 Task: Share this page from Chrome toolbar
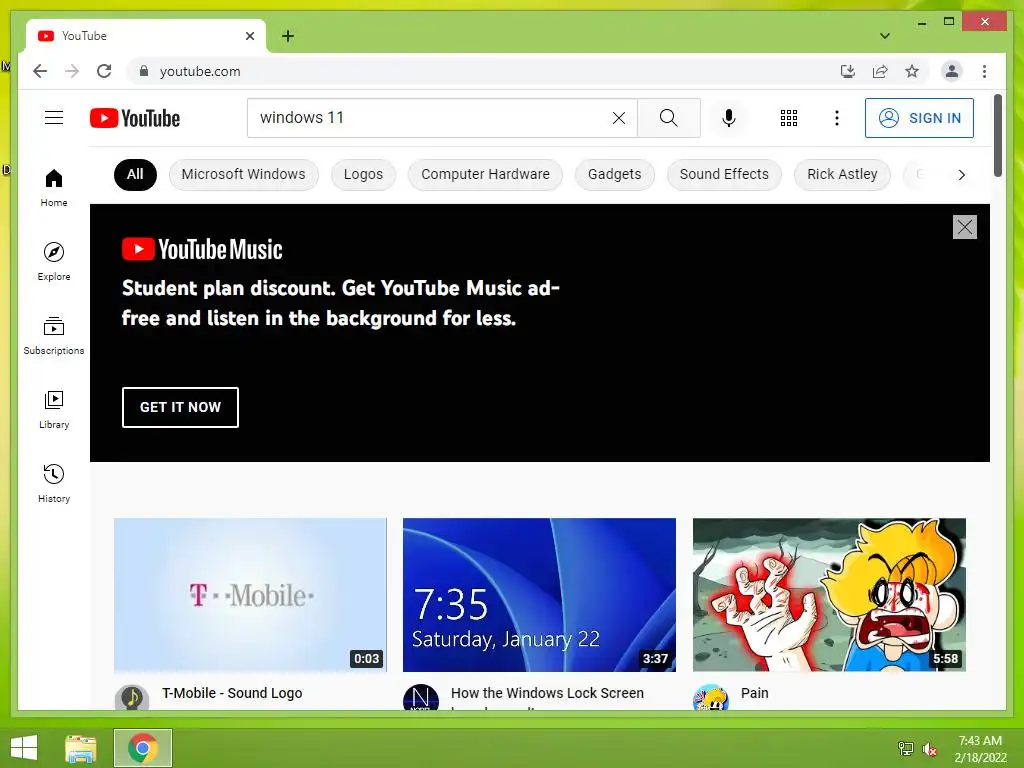point(880,71)
